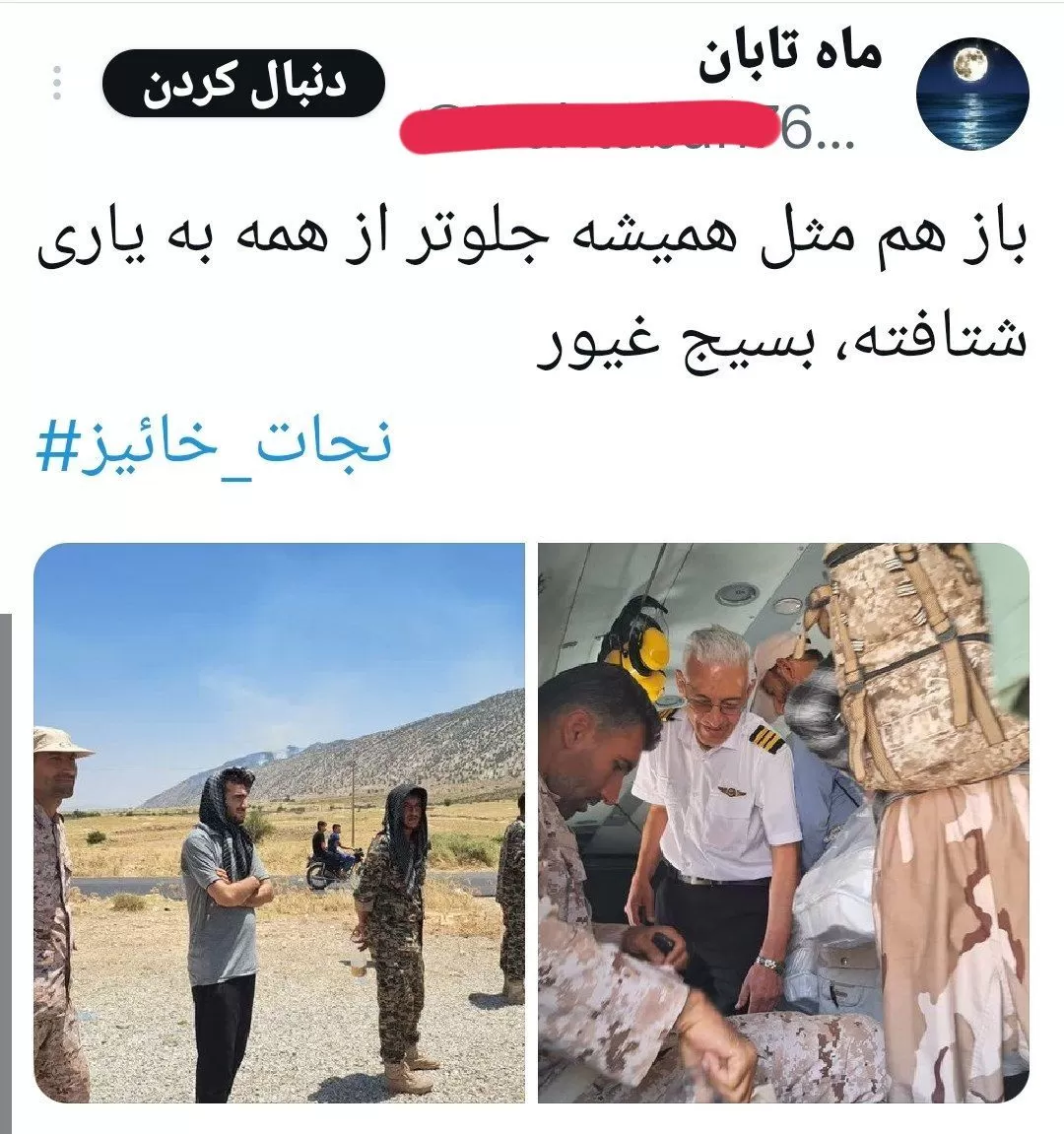This screenshot has height=1134, width=1064.
Task: Open the helicopter pilot photo
Action: 783,823
